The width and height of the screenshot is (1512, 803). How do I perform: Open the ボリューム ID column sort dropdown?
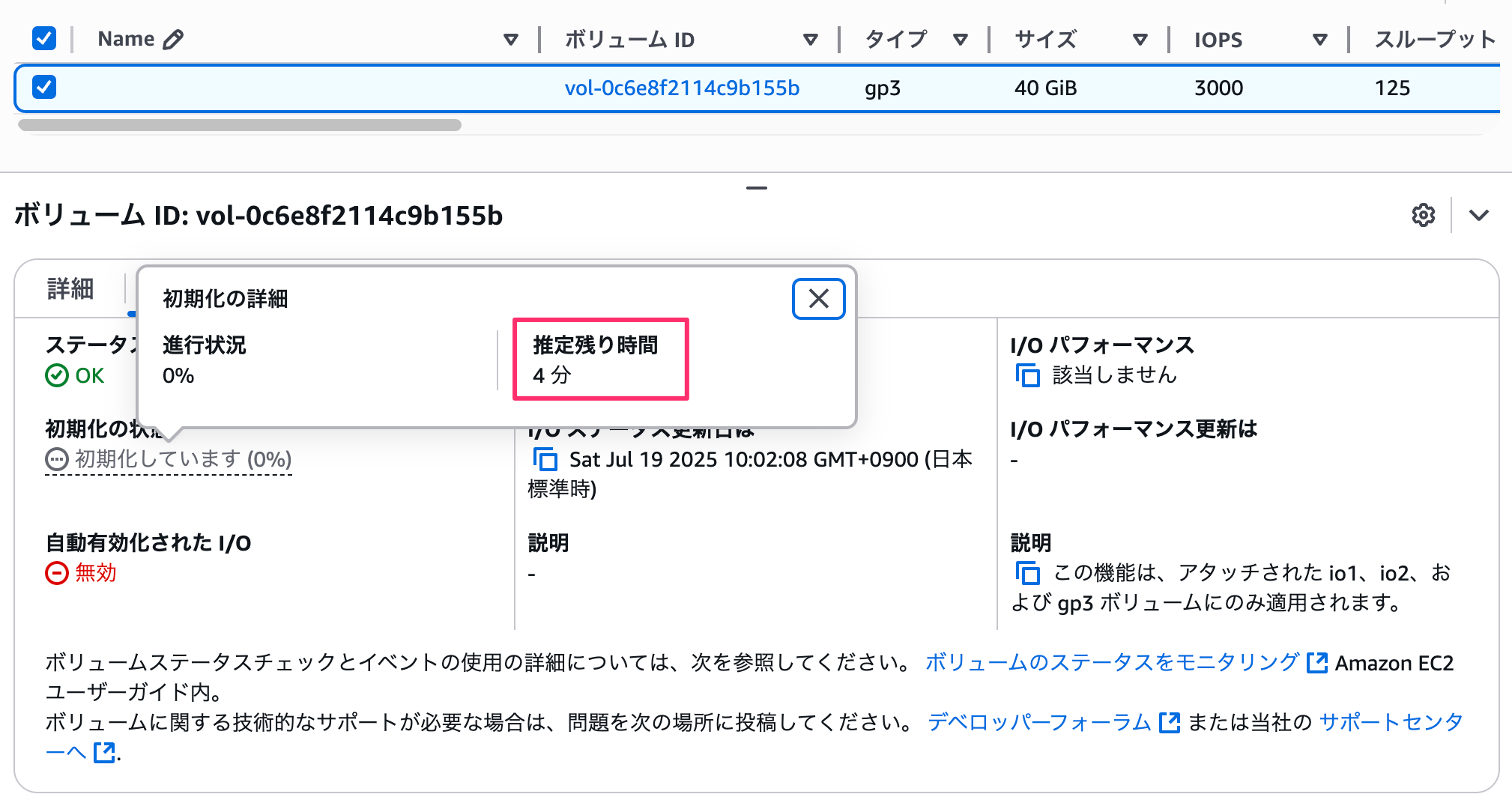click(x=811, y=39)
